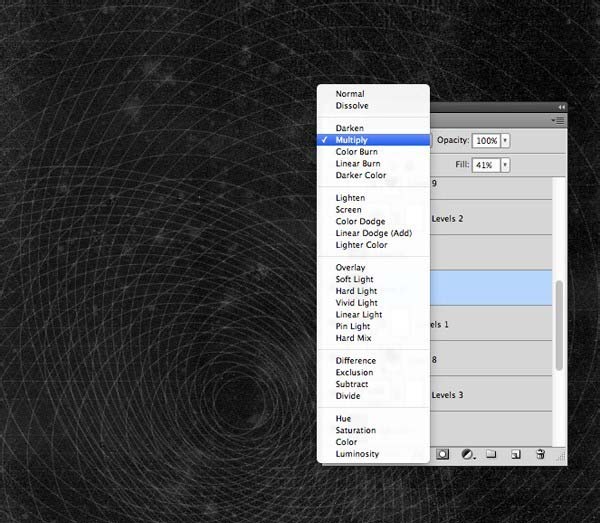Select the Levels 3 layer row
The width and height of the screenshot is (600, 523).
click(491, 394)
